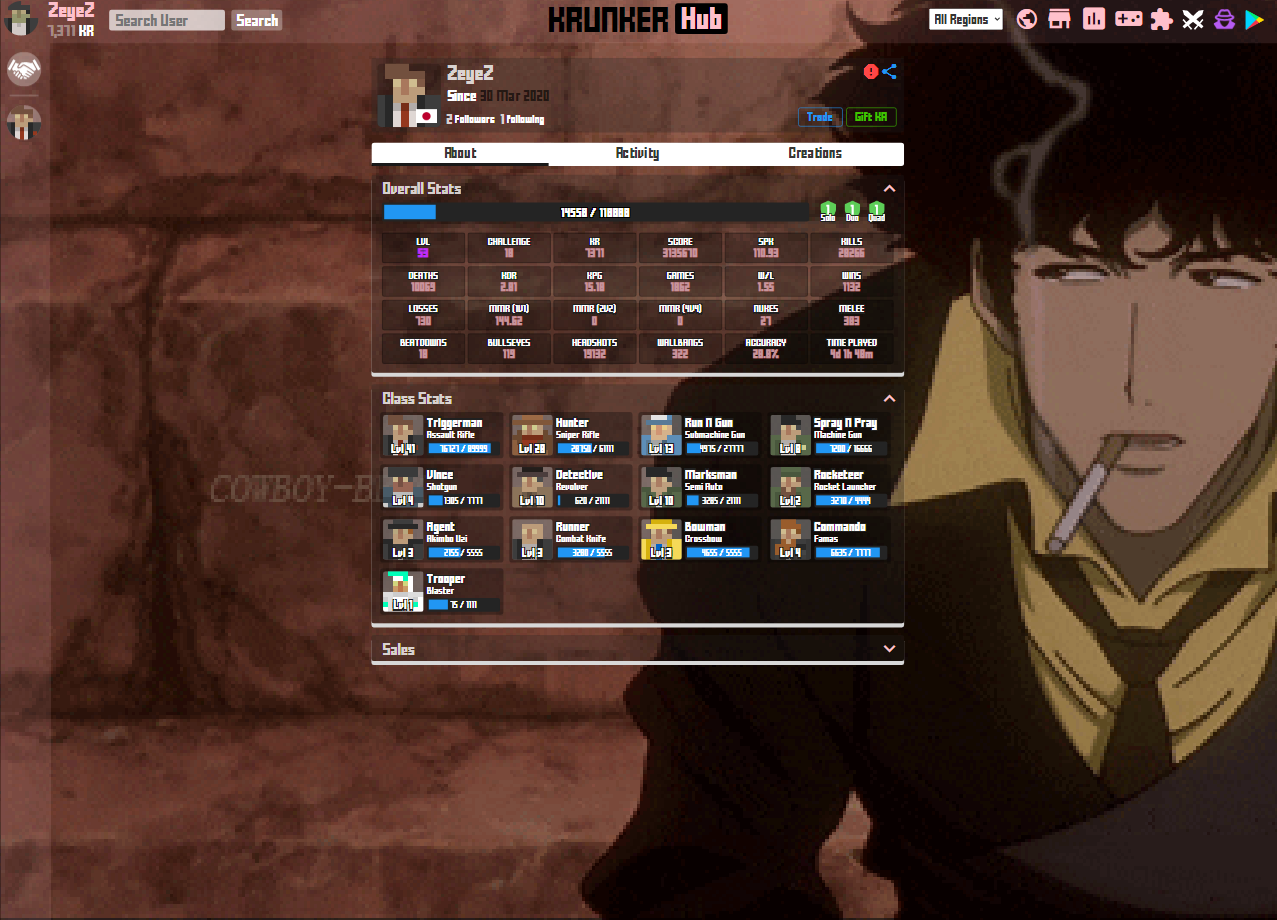Click the gamepad games icon

tap(1129, 19)
